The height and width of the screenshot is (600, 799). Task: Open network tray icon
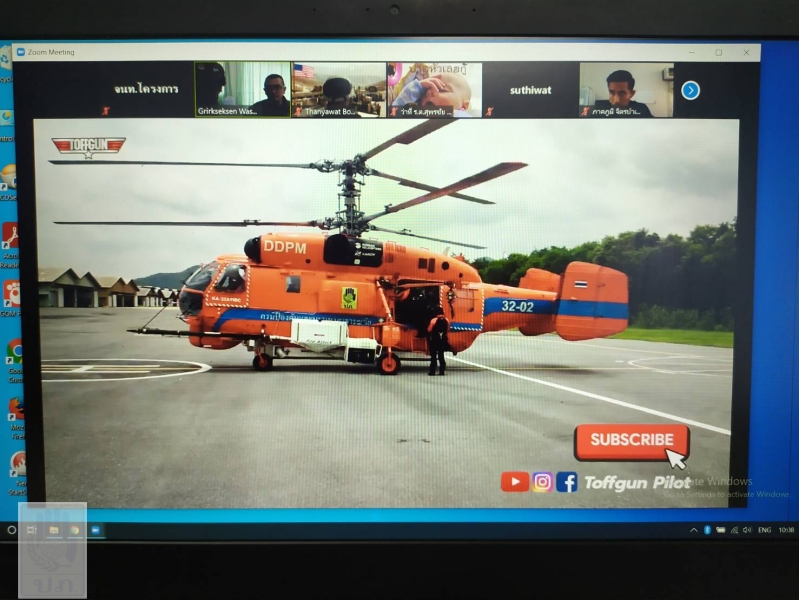[734, 530]
